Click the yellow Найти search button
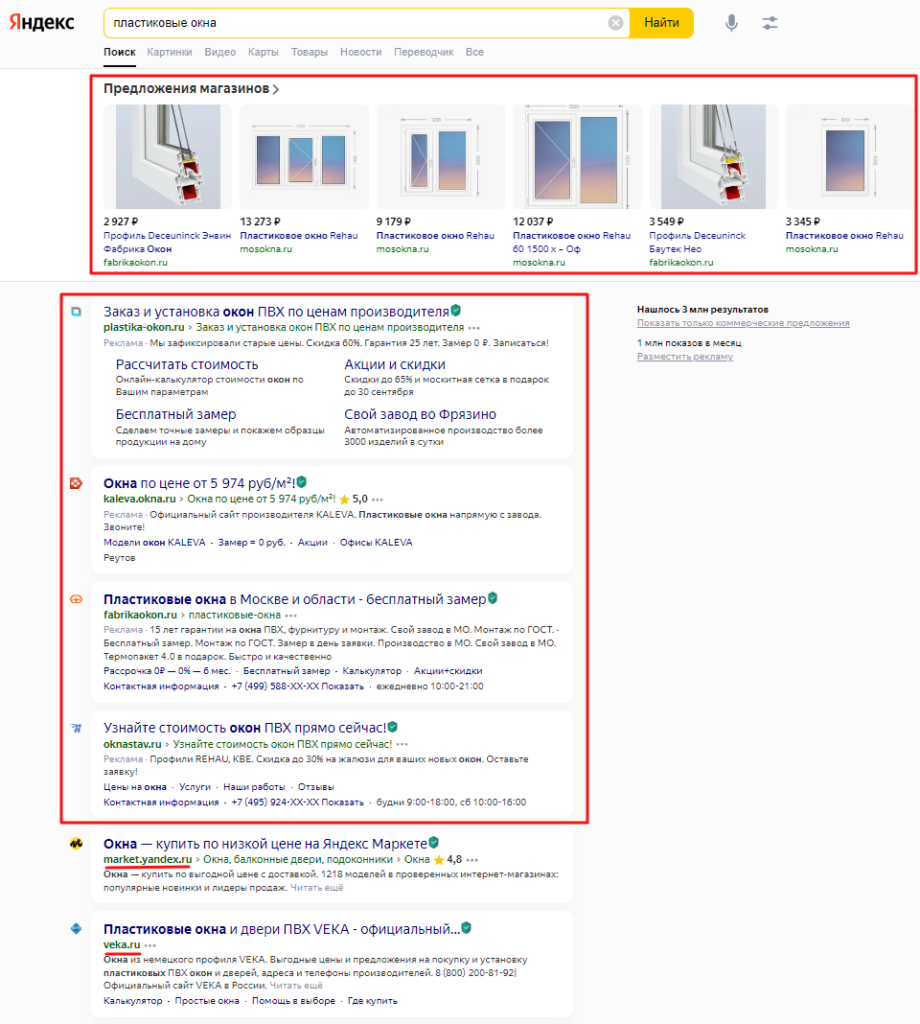This screenshot has width=920, height=1024. coord(661,23)
